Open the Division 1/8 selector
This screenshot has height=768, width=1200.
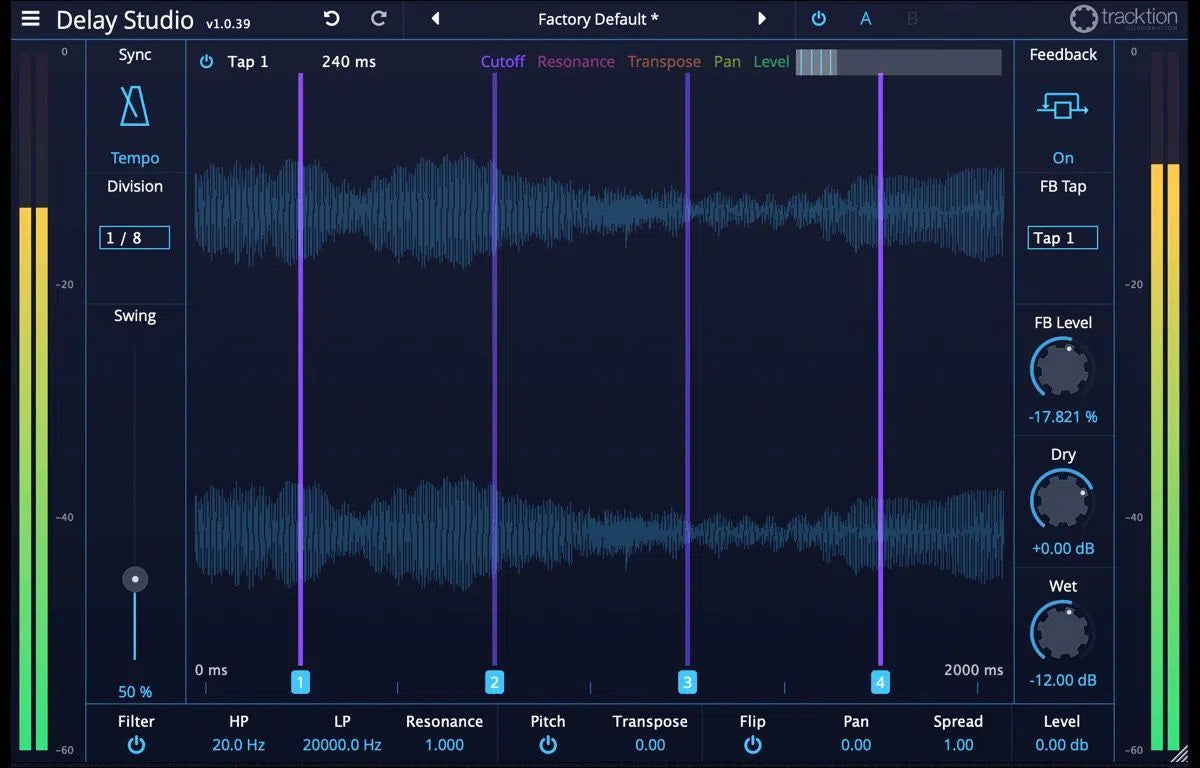point(134,237)
